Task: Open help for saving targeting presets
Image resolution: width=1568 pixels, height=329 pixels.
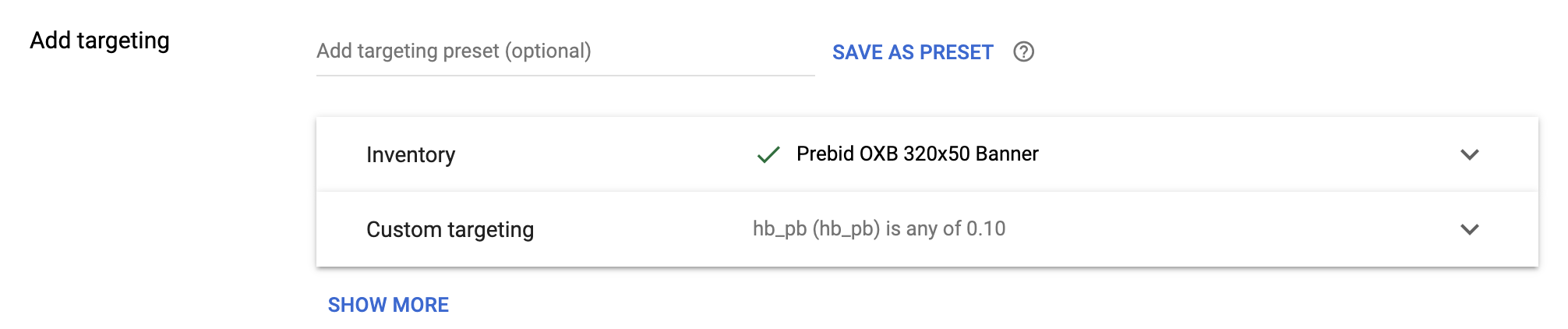Action: click(x=1023, y=52)
